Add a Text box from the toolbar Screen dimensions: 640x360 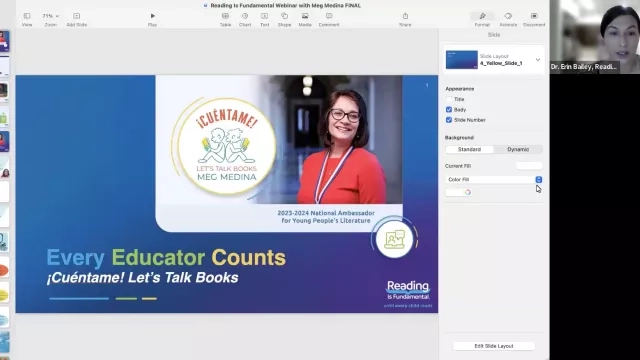tap(264, 16)
